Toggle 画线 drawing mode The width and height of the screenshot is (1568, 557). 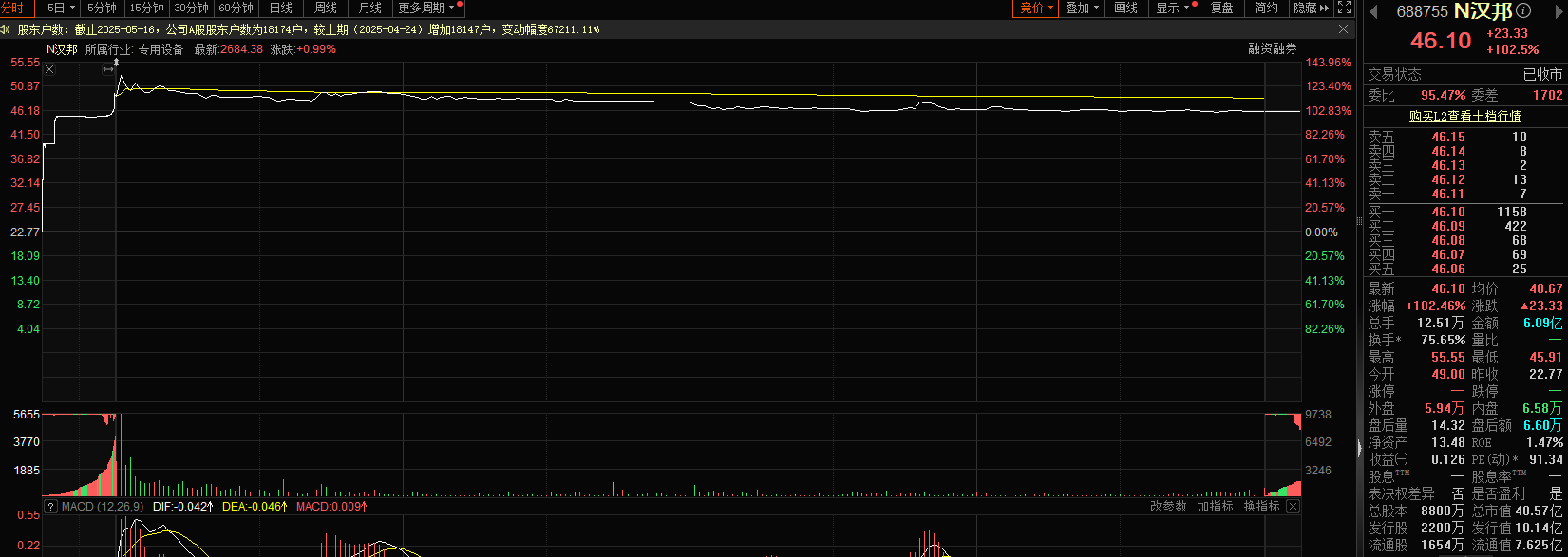click(1125, 8)
